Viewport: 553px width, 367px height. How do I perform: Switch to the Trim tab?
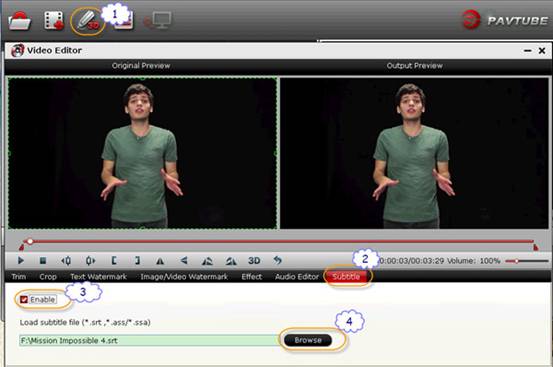pyautogui.click(x=19, y=277)
